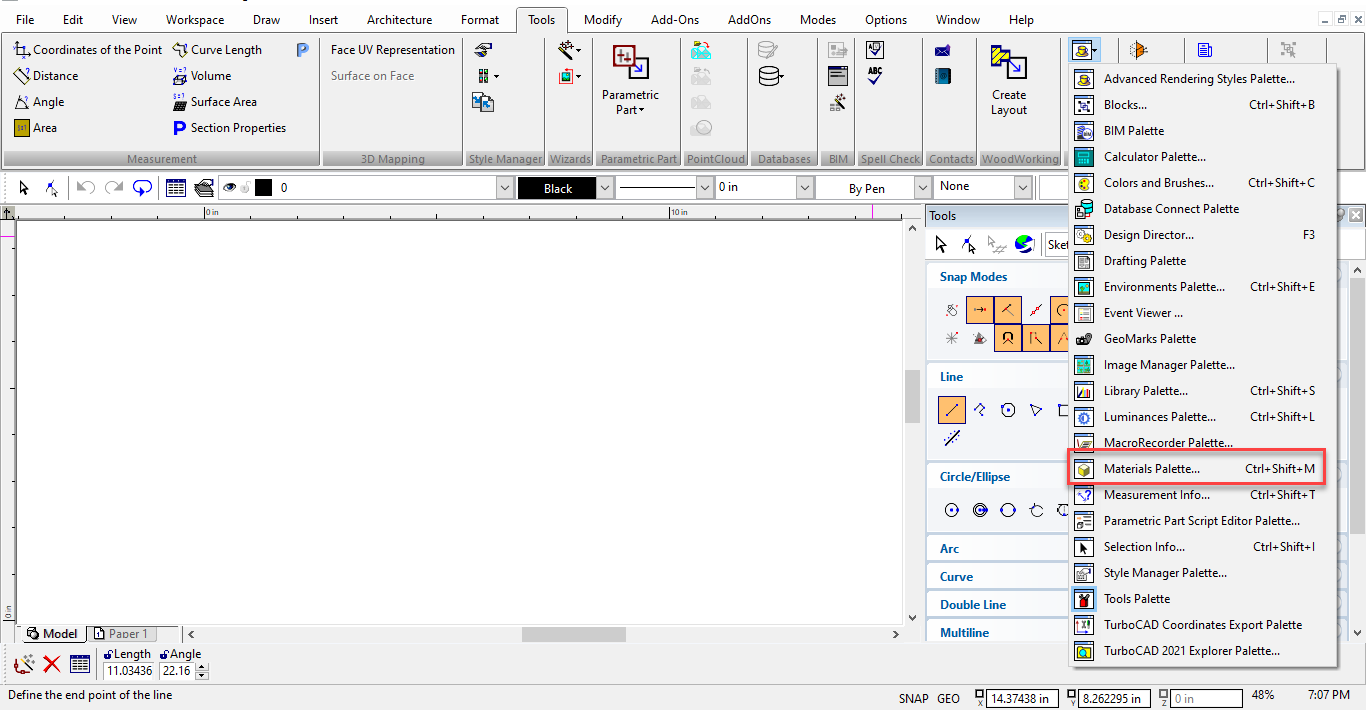The image size is (1366, 710).
Task: Select the Curve Length tool
Action: [x=217, y=50]
